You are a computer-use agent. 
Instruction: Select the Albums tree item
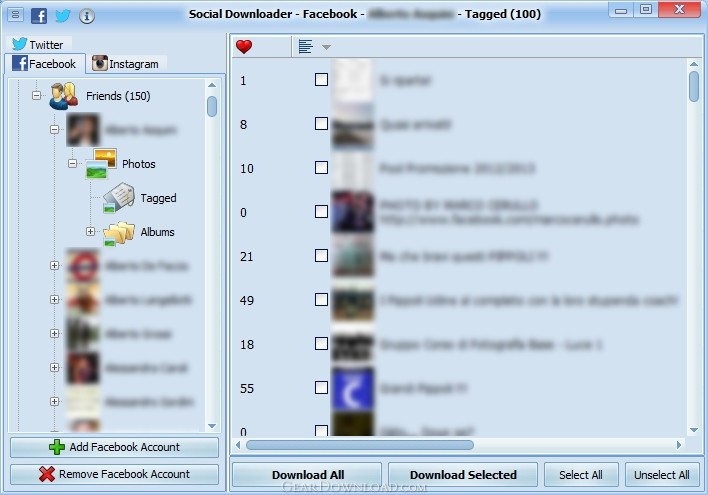click(157, 232)
